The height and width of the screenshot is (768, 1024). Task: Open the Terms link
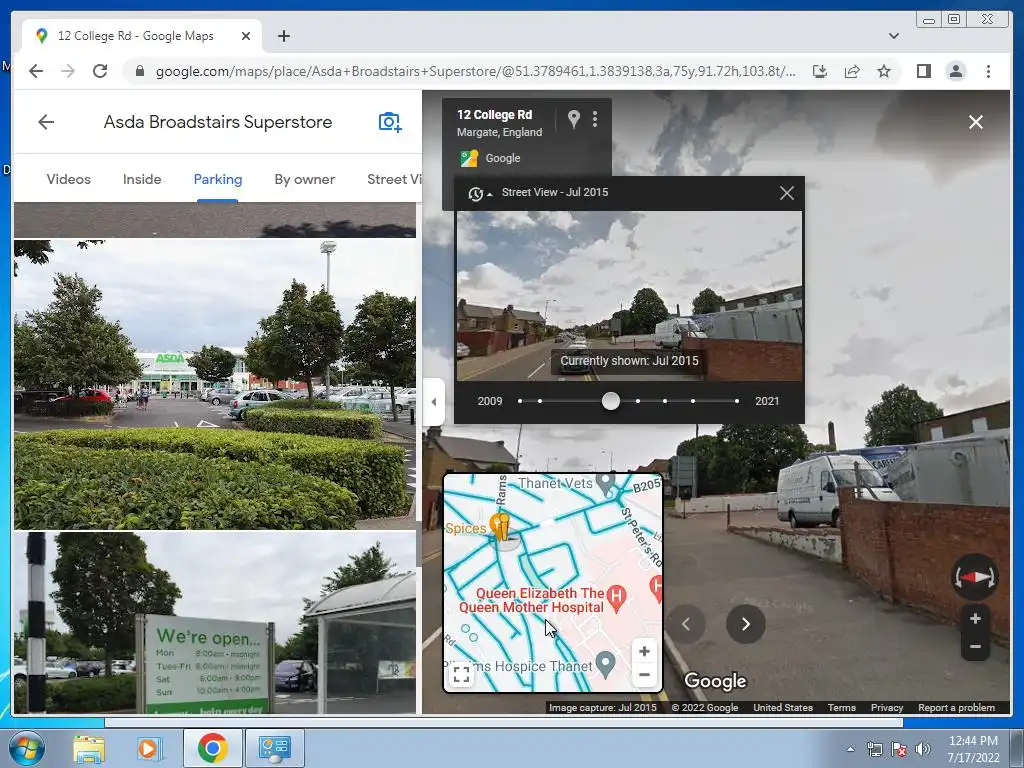pos(841,707)
